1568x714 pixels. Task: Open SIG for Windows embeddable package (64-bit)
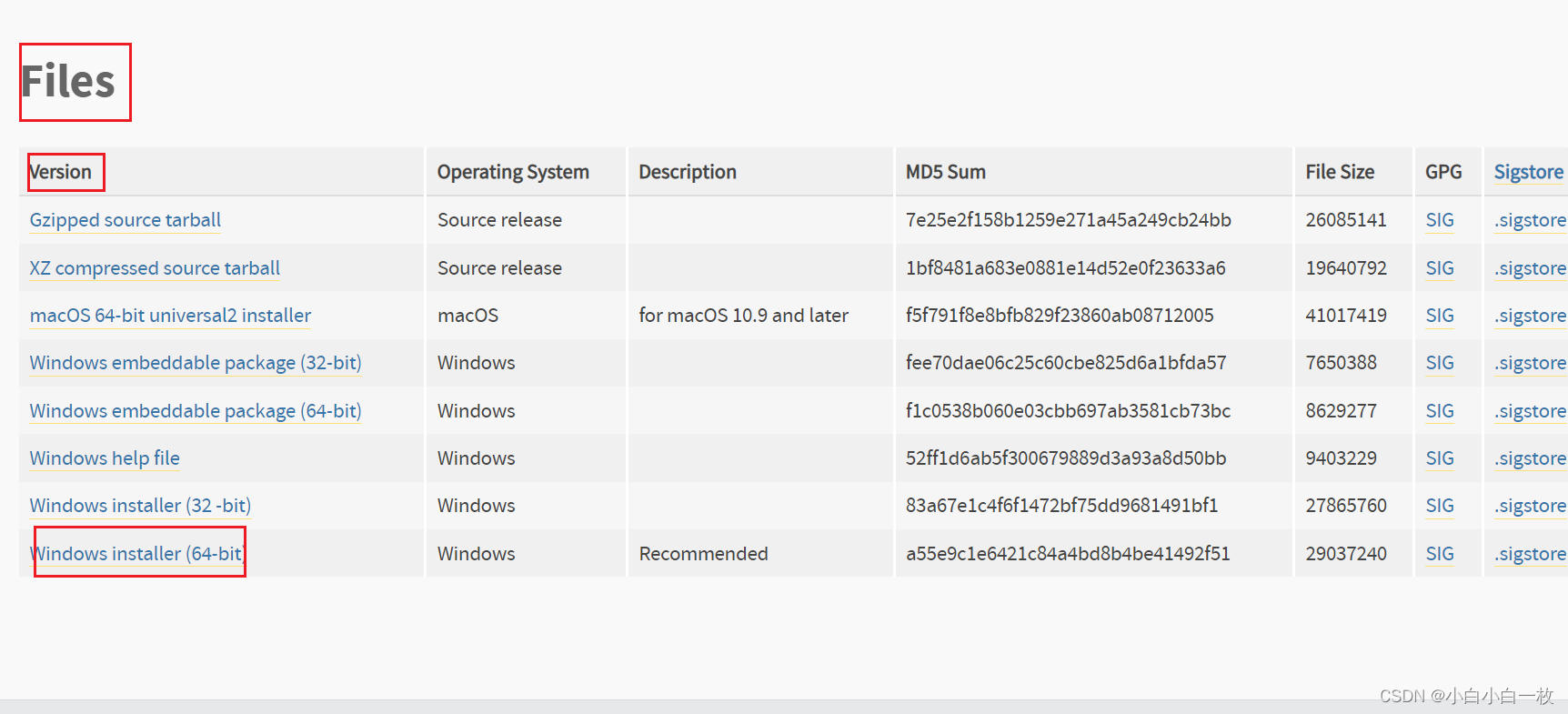point(1440,411)
